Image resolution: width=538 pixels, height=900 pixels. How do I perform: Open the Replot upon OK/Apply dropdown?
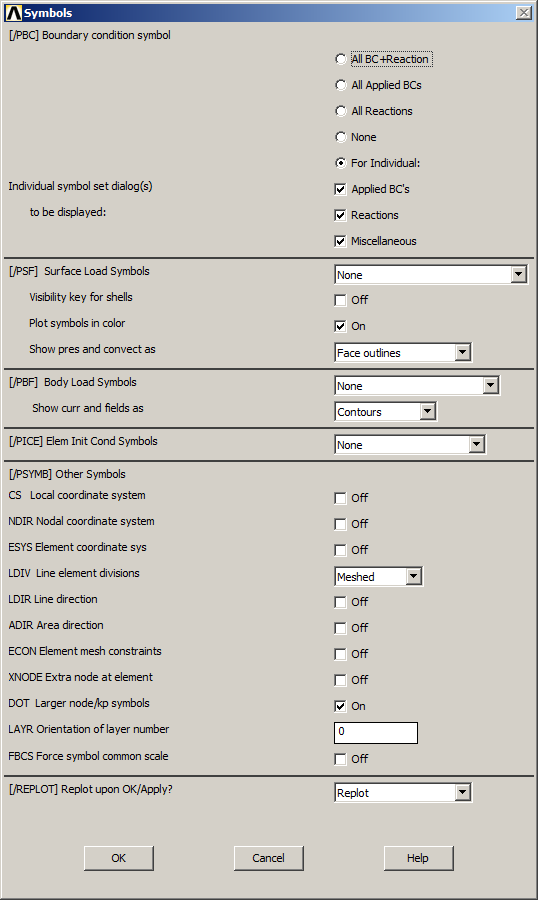tap(403, 793)
